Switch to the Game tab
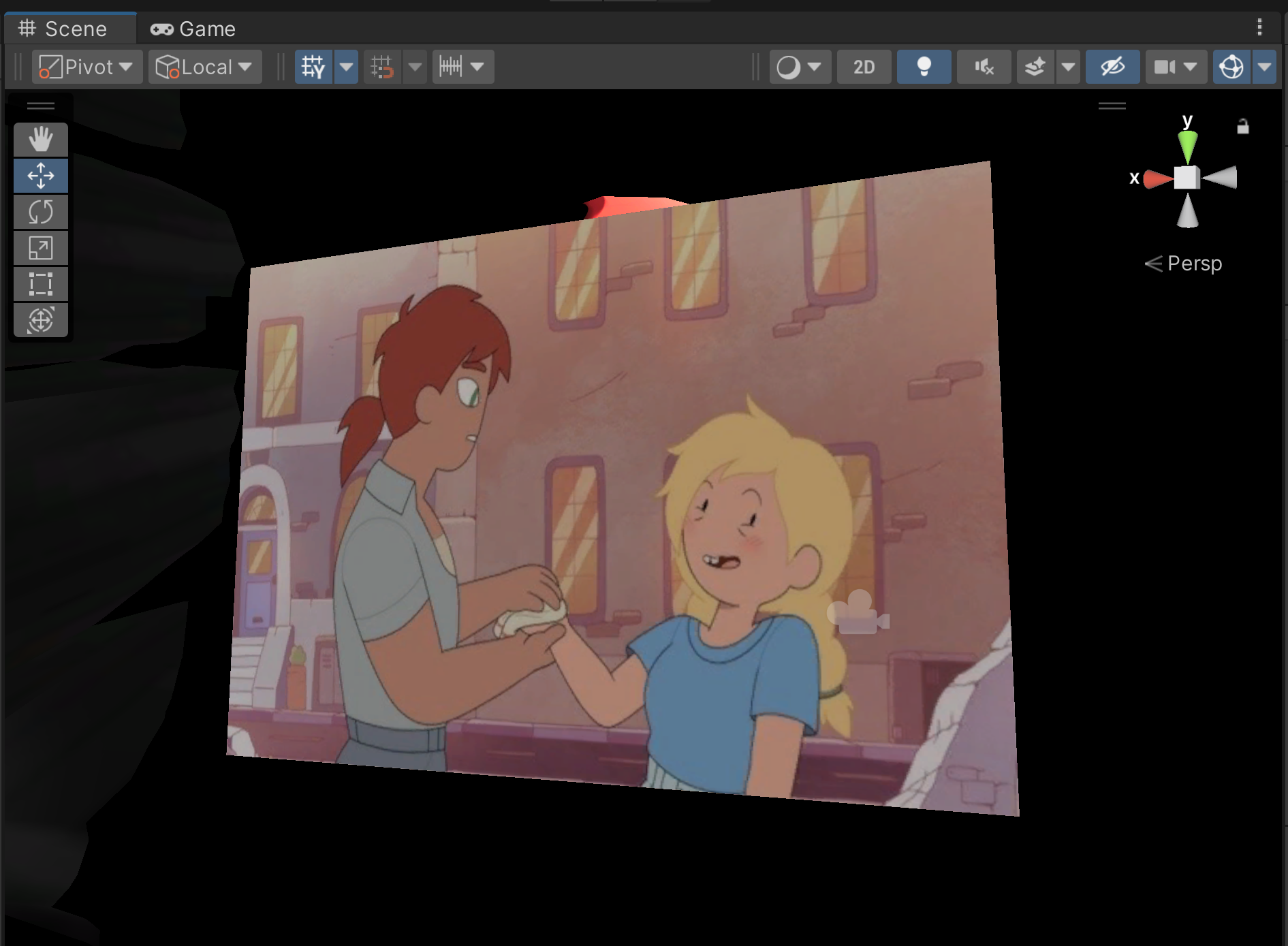 (x=193, y=29)
